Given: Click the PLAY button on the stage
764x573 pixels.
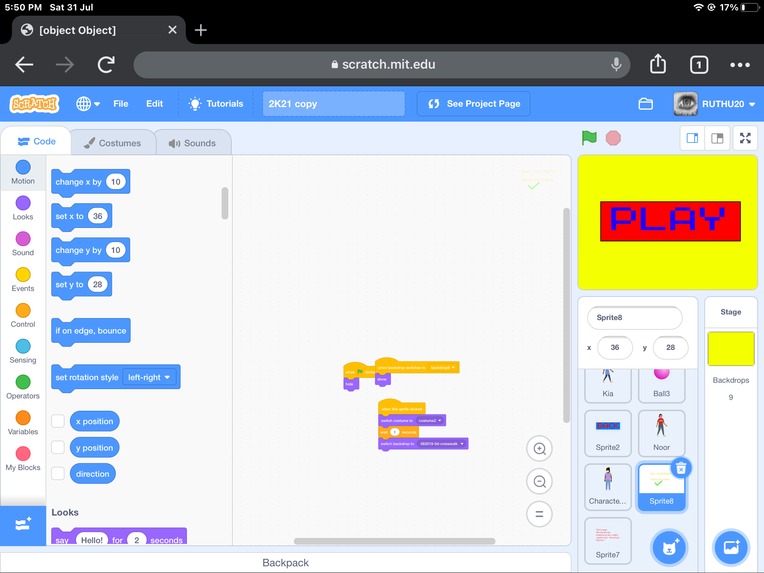Looking at the screenshot, I should [x=670, y=221].
